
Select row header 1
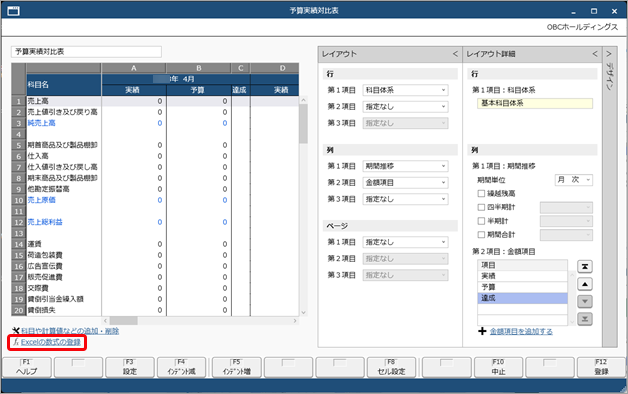tap(19, 101)
